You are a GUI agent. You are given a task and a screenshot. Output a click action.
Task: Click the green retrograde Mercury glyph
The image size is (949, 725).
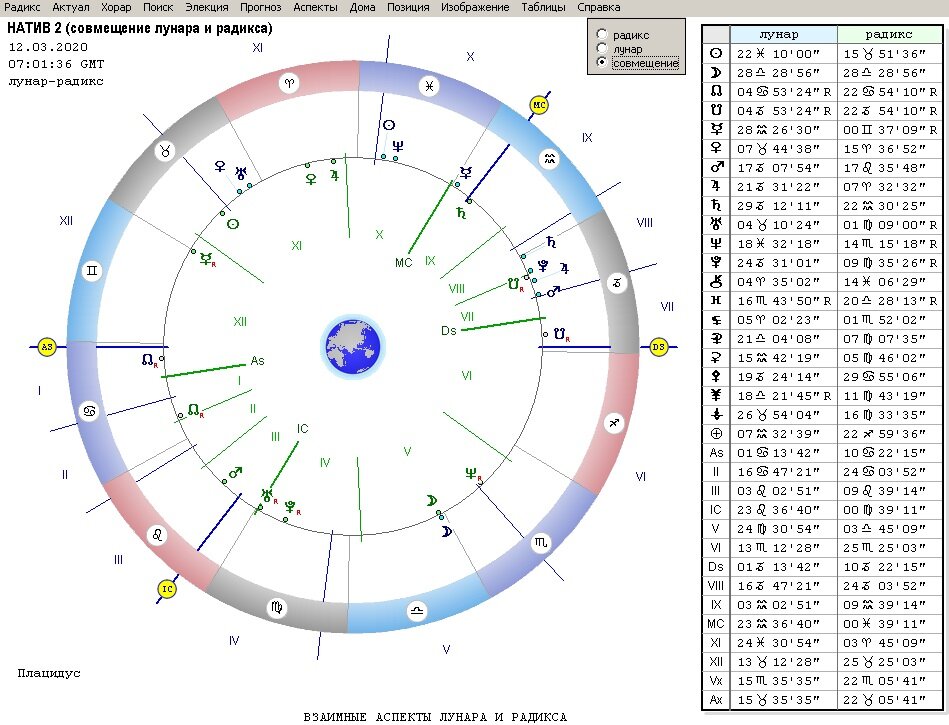(208, 260)
